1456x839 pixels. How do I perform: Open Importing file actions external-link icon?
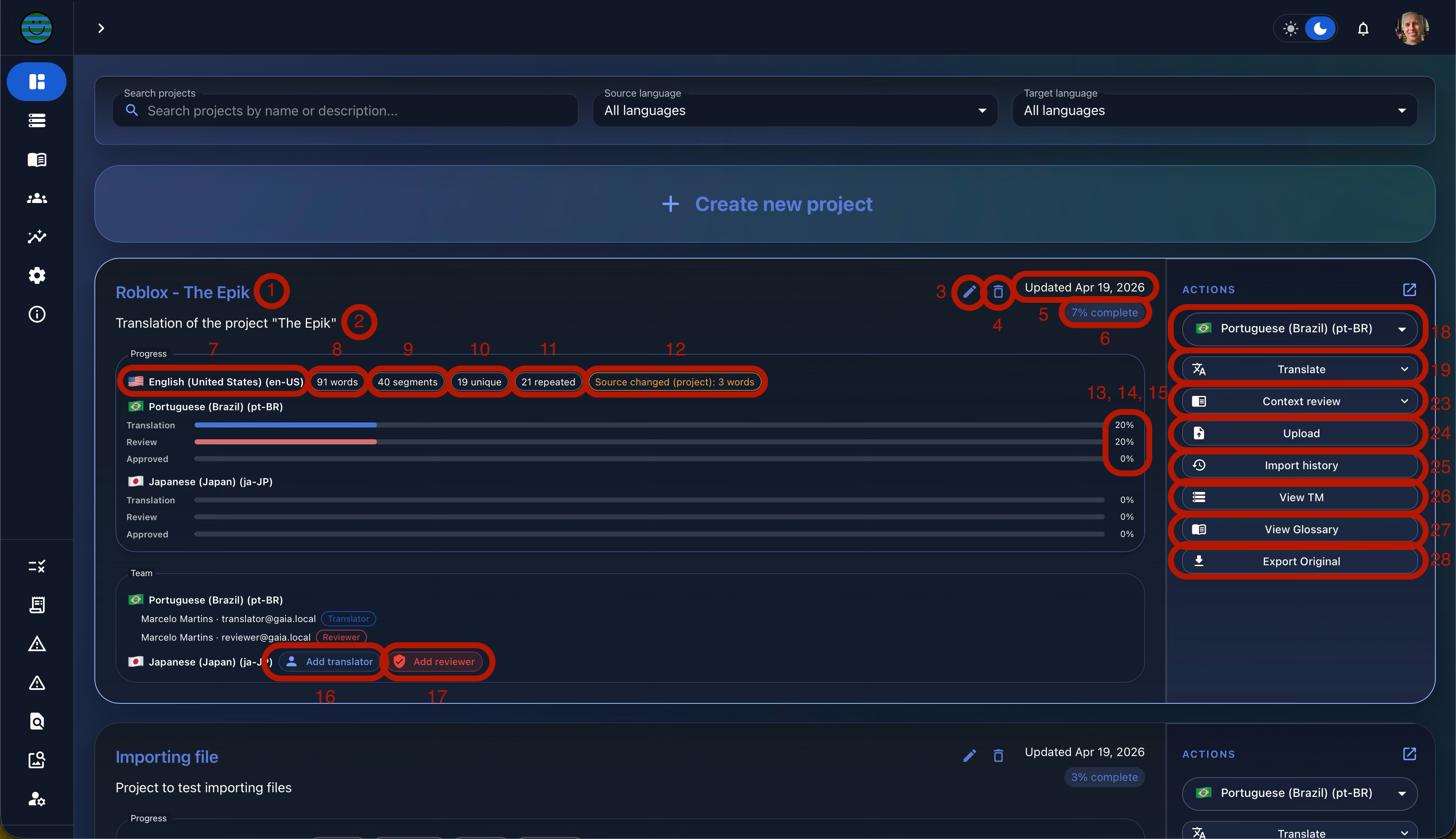point(1409,754)
